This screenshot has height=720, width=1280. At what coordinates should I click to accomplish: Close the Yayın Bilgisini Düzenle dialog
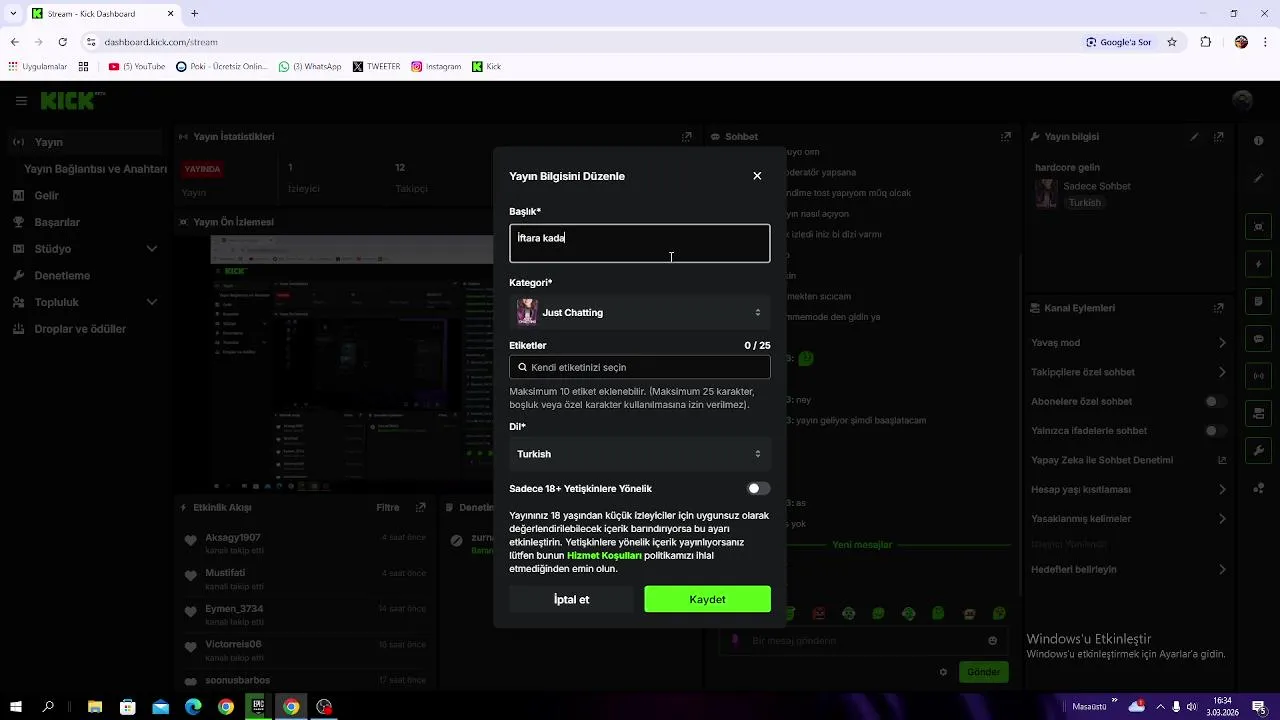(757, 176)
